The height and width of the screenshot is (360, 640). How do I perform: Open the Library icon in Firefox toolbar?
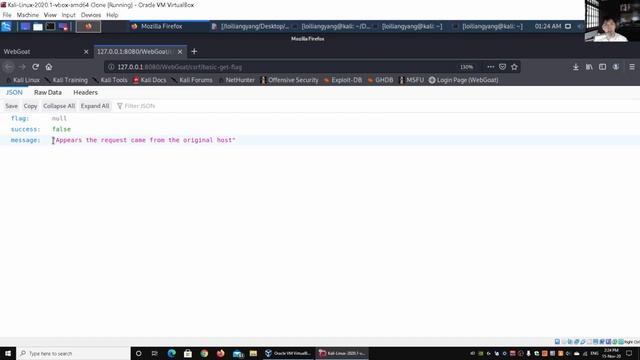pyautogui.click(x=589, y=67)
